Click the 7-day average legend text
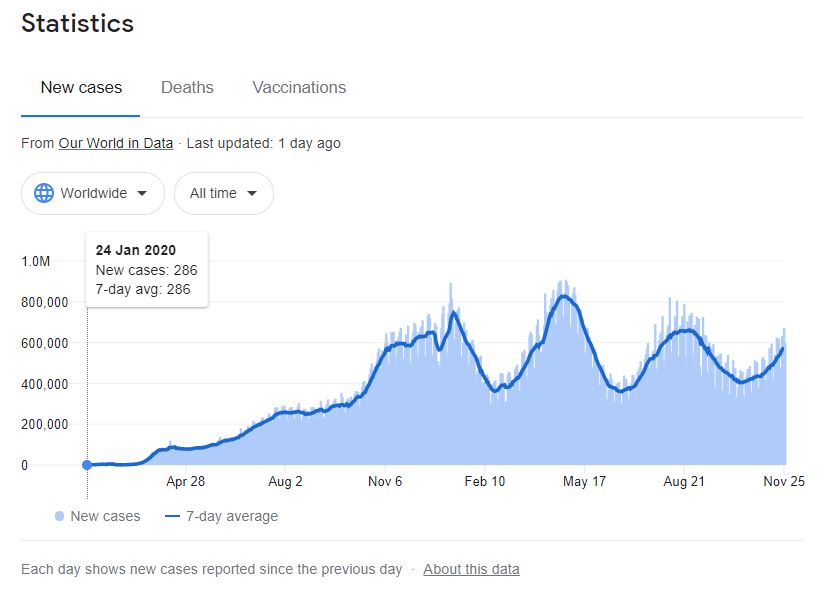The image size is (830, 591). [x=233, y=517]
